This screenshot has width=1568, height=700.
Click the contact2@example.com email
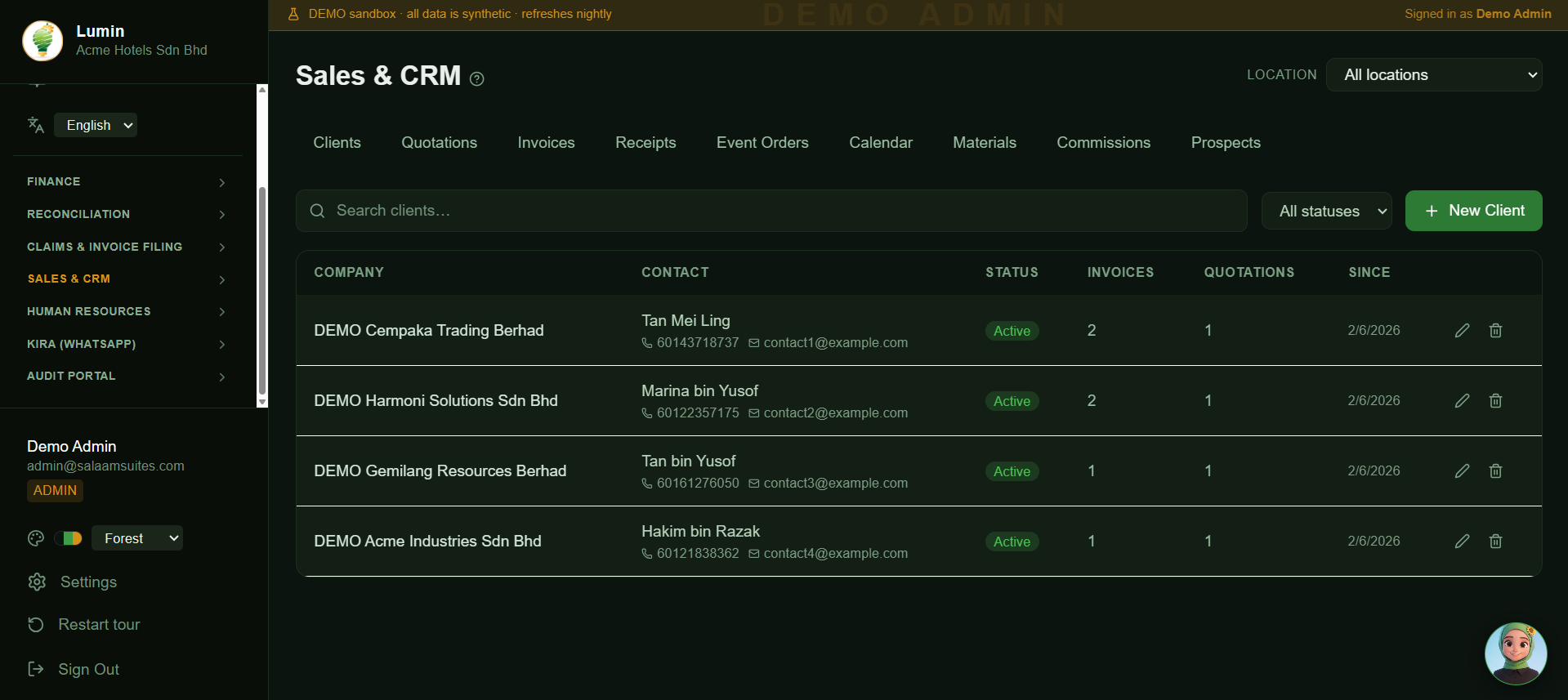tap(835, 413)
